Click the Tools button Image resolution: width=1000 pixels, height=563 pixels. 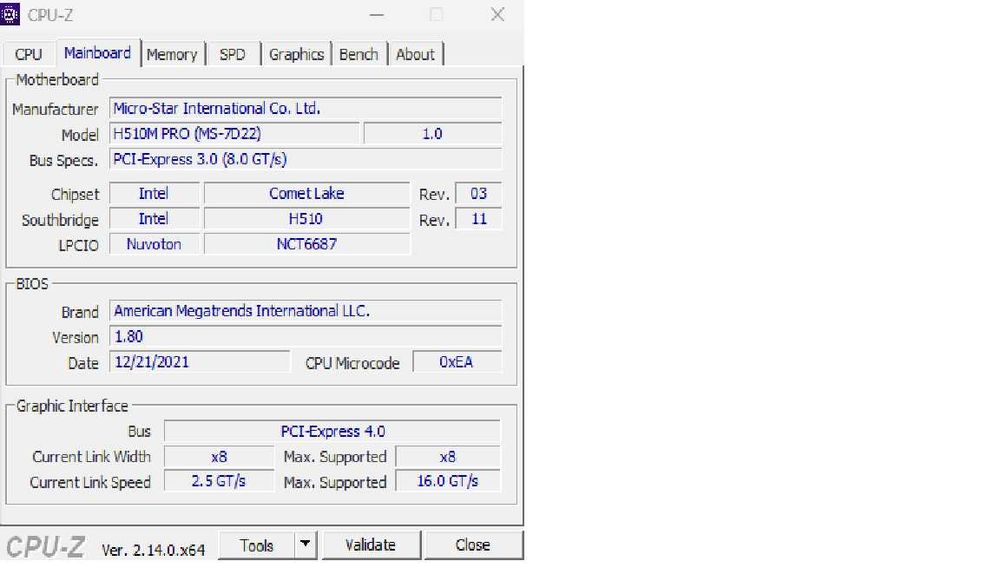click(256, 545)
